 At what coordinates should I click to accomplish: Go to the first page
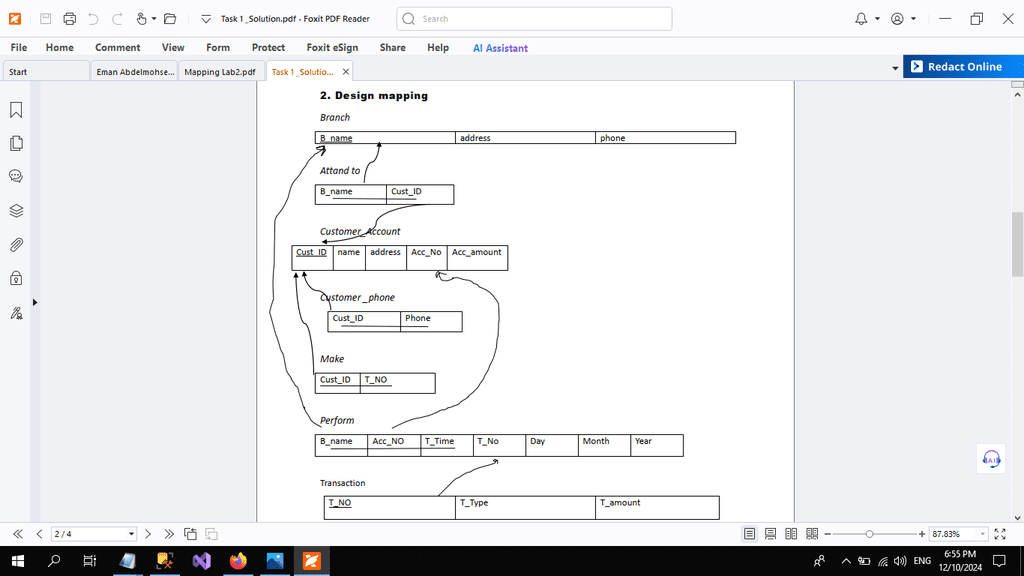coord(18,534)
